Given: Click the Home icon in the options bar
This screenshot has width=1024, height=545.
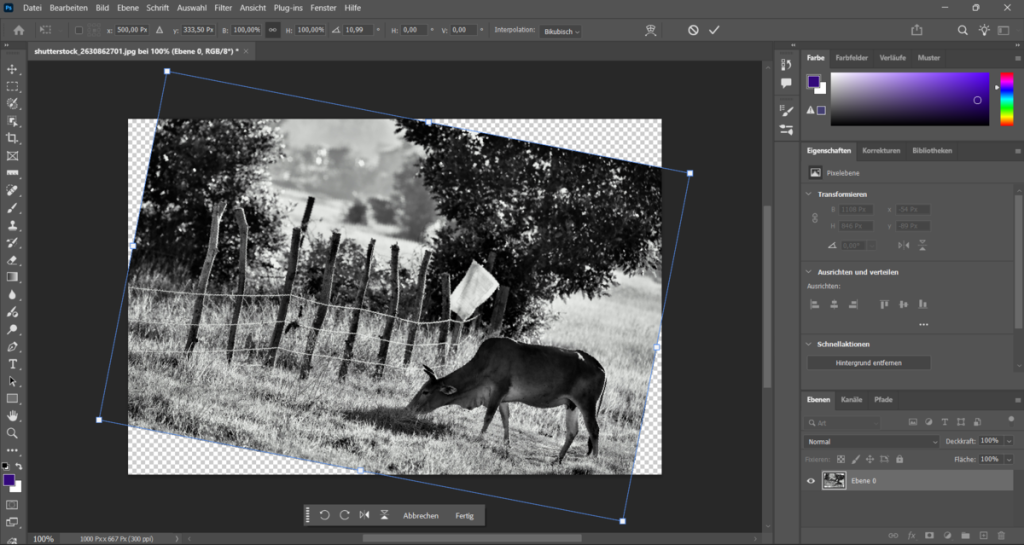Looking at the screenshot, I should tap(19, 30).
